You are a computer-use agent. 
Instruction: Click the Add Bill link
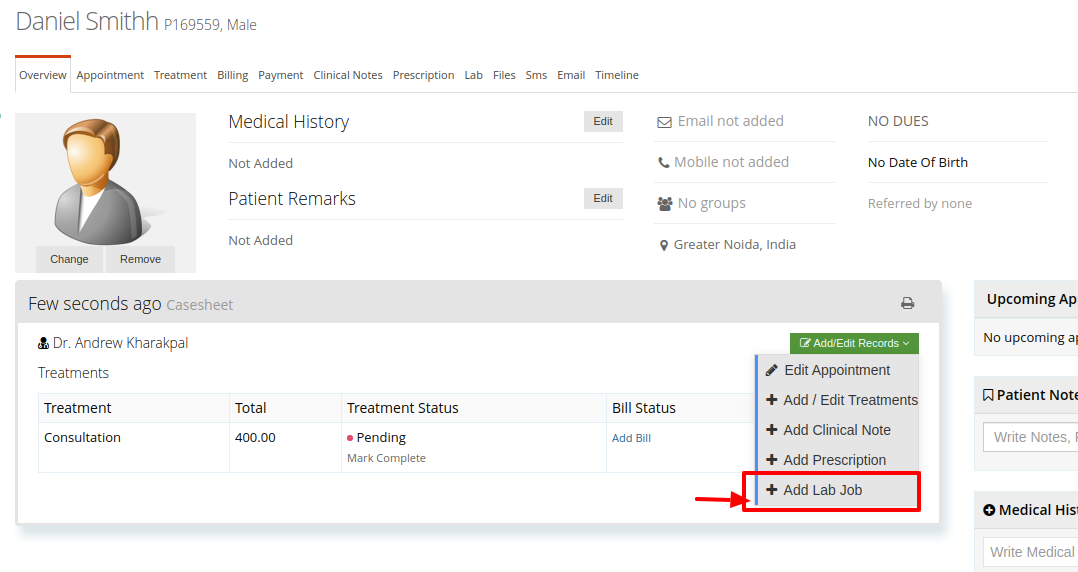click(631, 438)
